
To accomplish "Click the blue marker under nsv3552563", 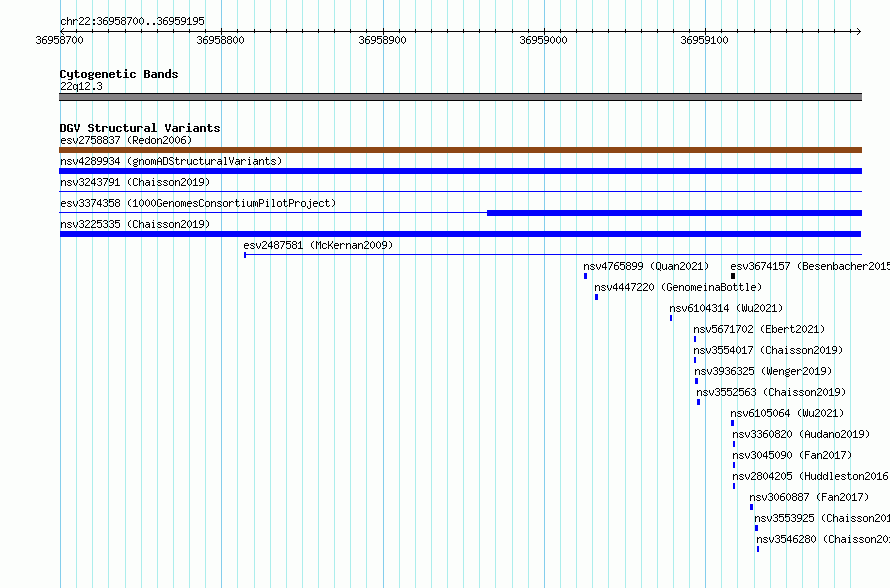I will [x=698, y=402].
